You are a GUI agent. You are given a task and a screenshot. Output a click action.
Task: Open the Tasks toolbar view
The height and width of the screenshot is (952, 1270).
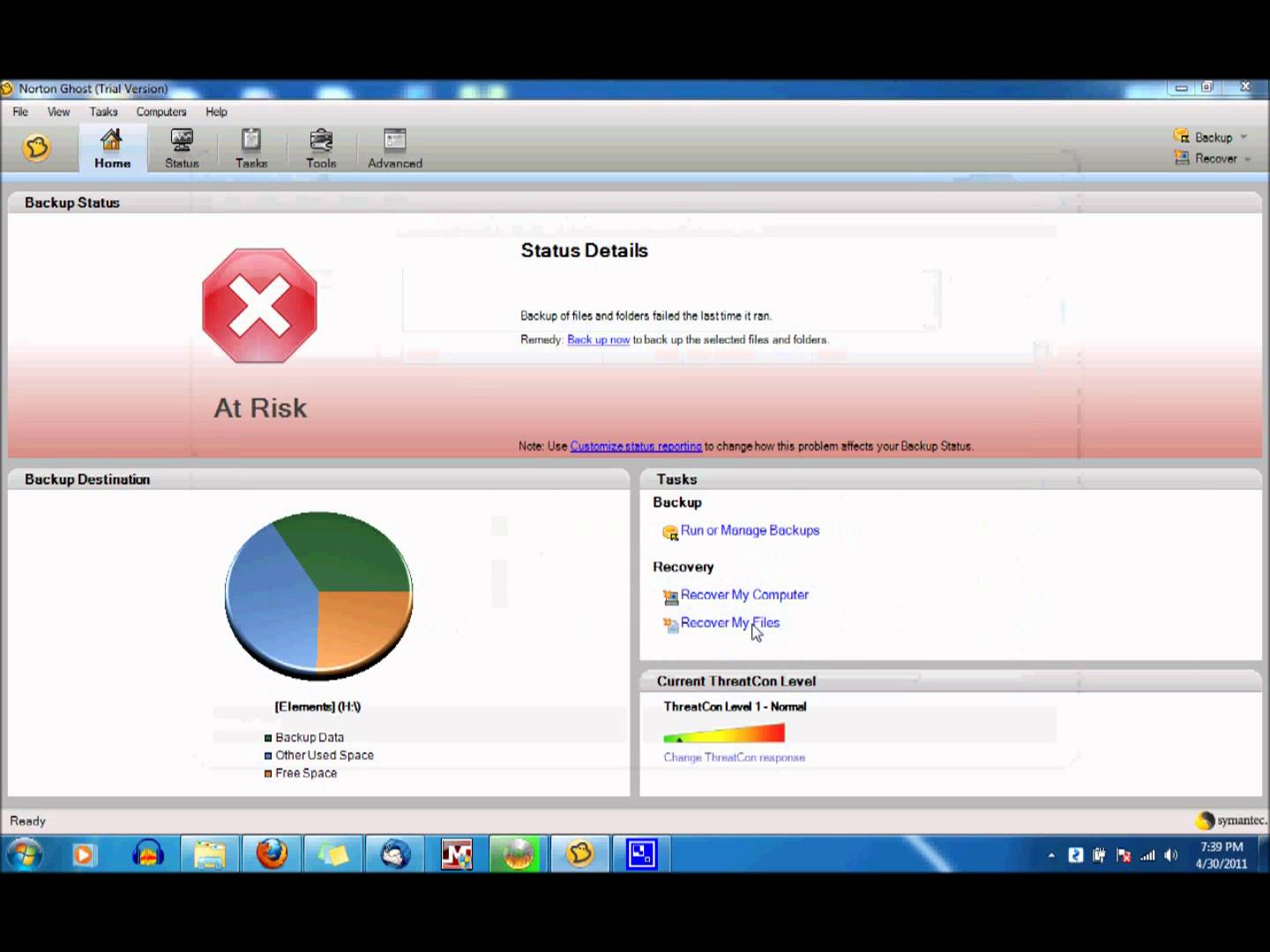click(251, 148)
